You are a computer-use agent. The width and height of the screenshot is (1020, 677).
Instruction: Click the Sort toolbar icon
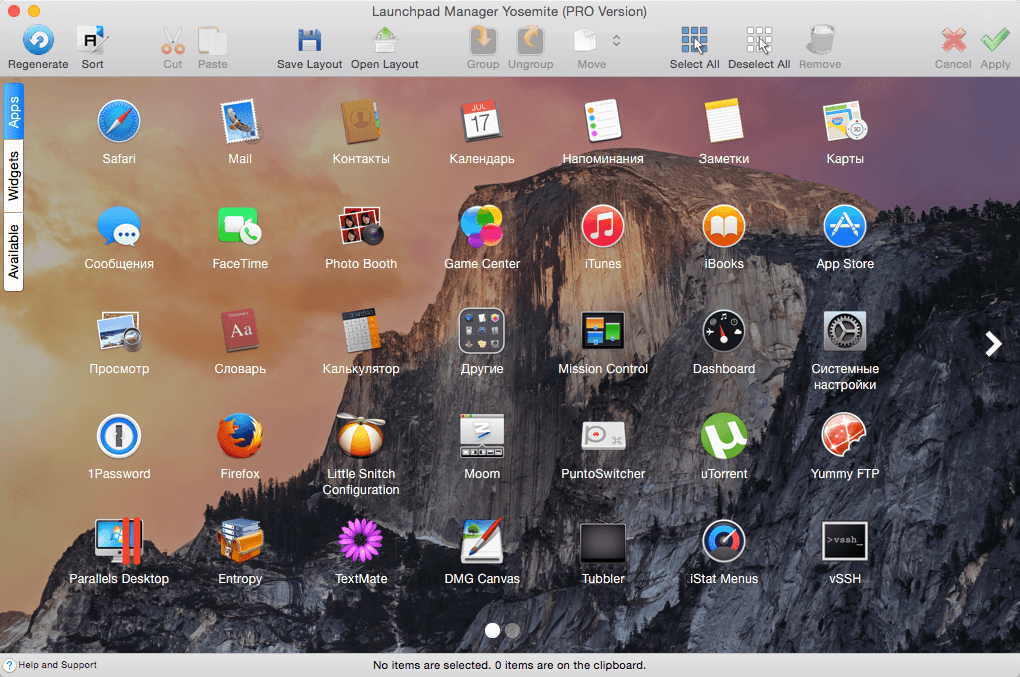(x=92, y=41)
